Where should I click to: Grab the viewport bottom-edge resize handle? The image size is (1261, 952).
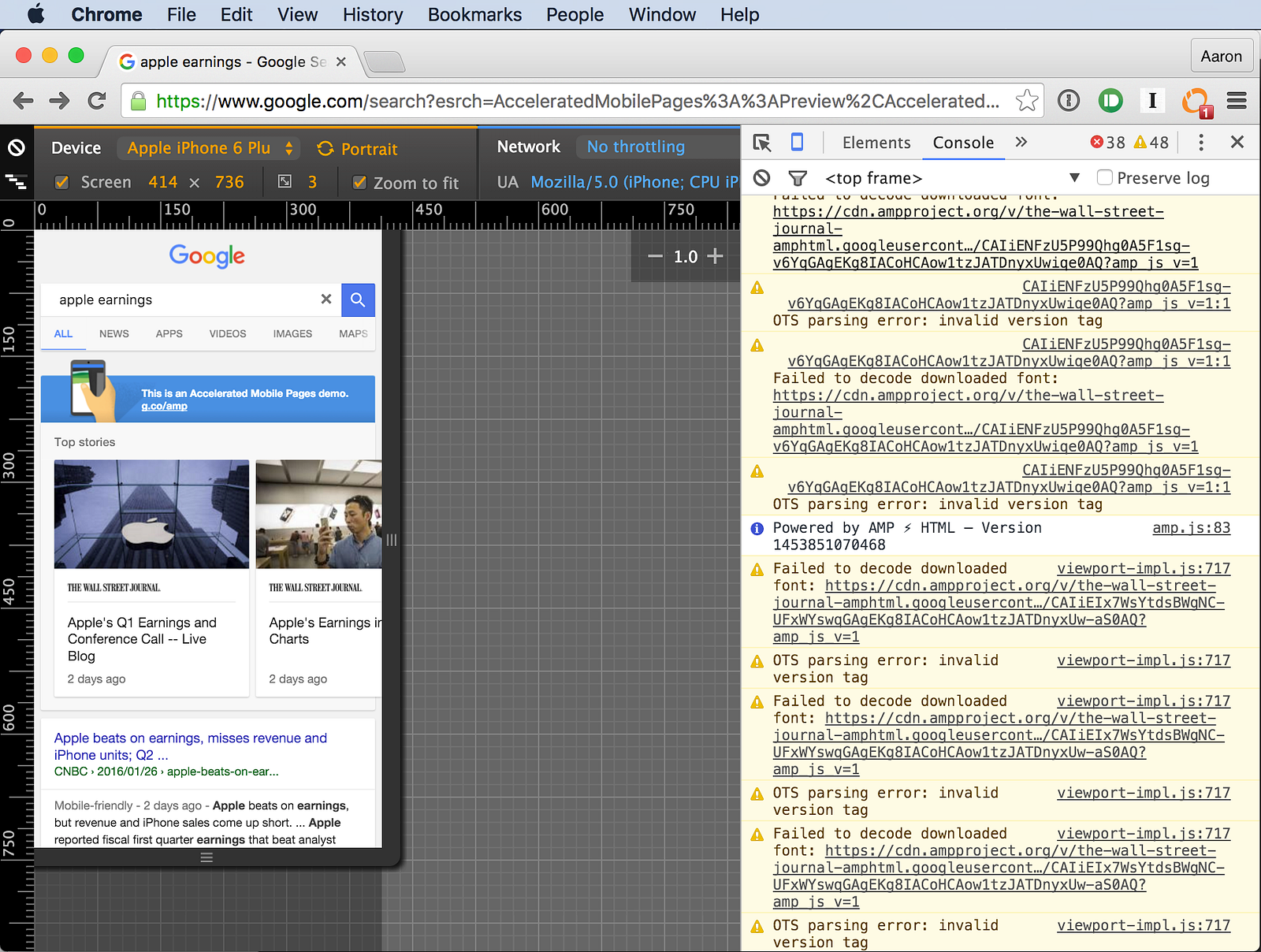pyautogui.click(x=206, y=857)
